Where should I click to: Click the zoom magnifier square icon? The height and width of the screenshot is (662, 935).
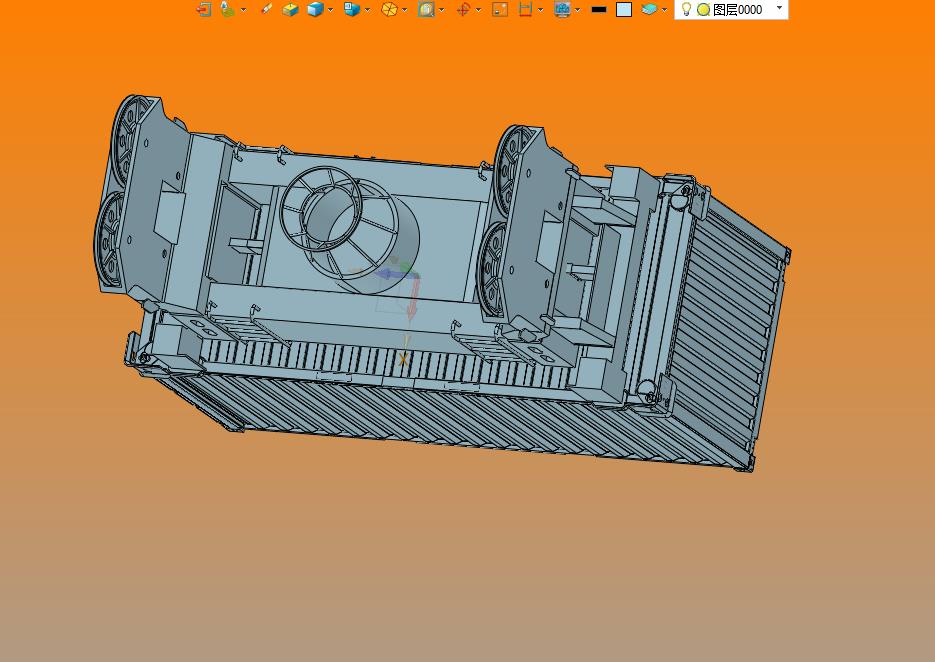click(426, 10)
